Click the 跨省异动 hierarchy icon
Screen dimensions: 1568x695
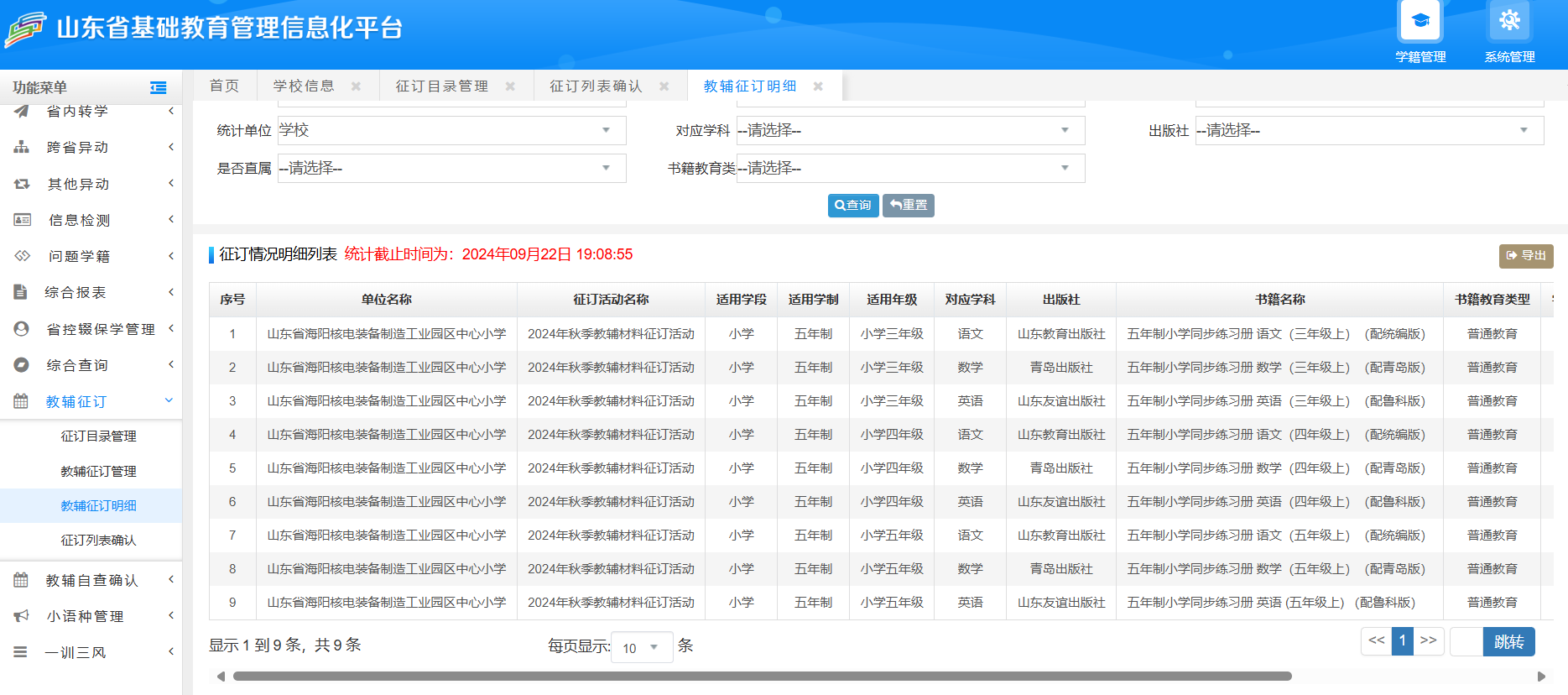(22, 147)
